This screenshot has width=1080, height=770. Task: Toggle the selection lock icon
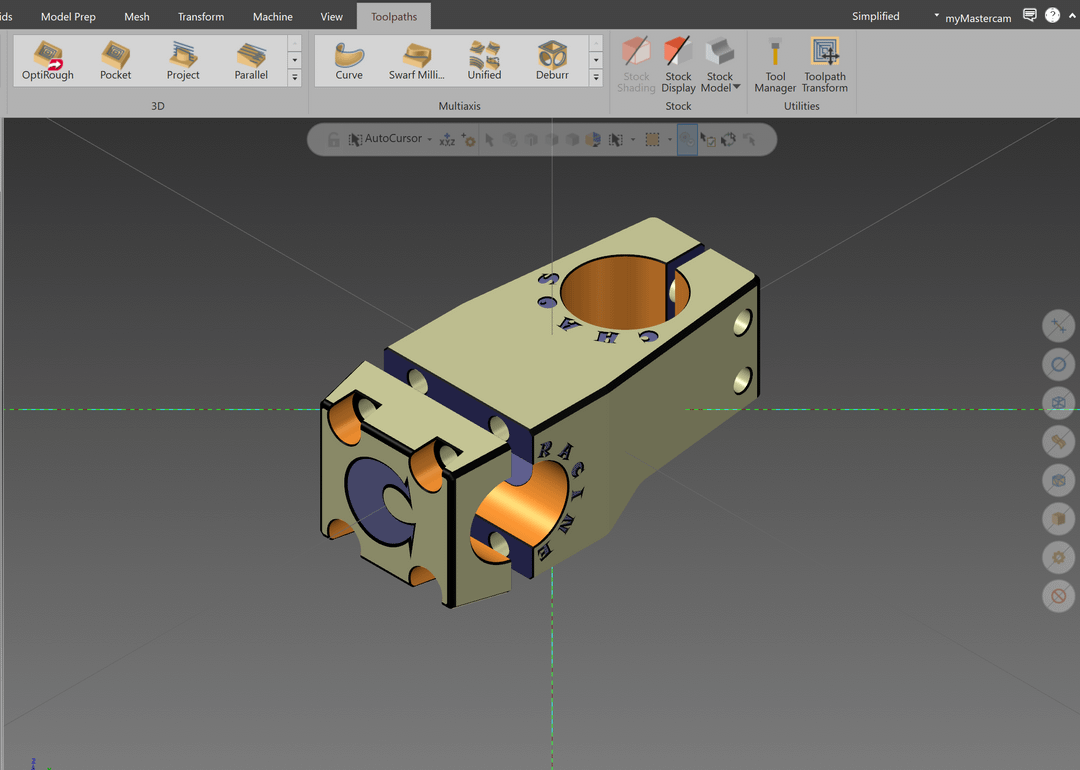click(x=333, y=140)
